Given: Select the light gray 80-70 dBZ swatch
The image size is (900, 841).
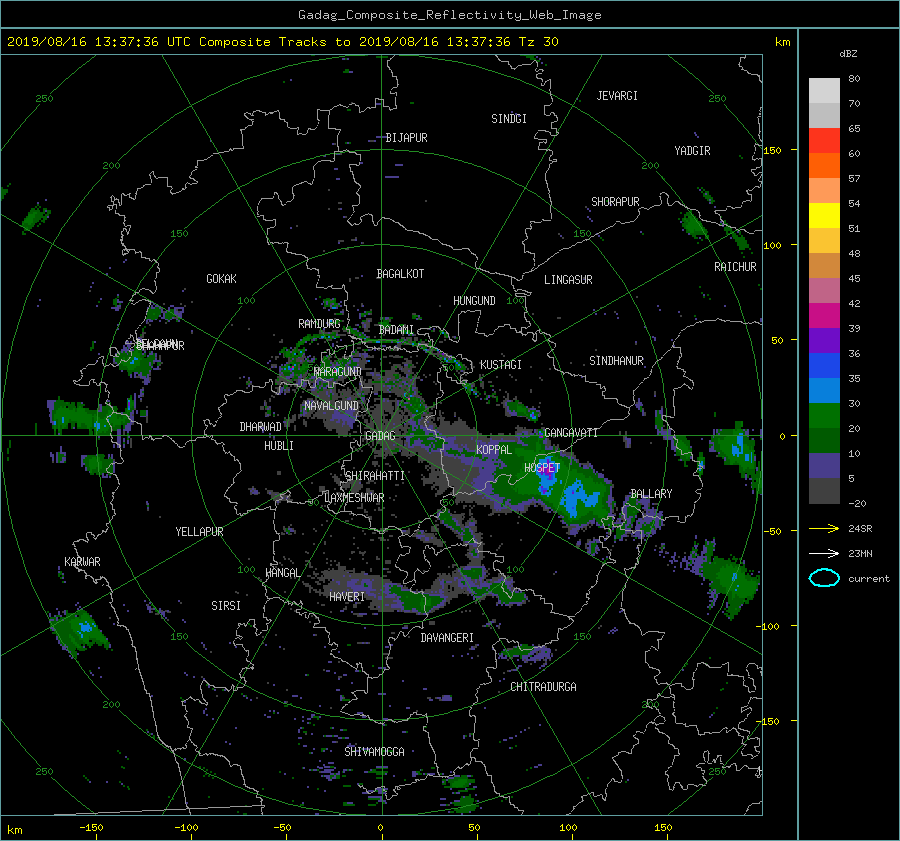Looking at the screenshot, I should (x=824, y=90).
